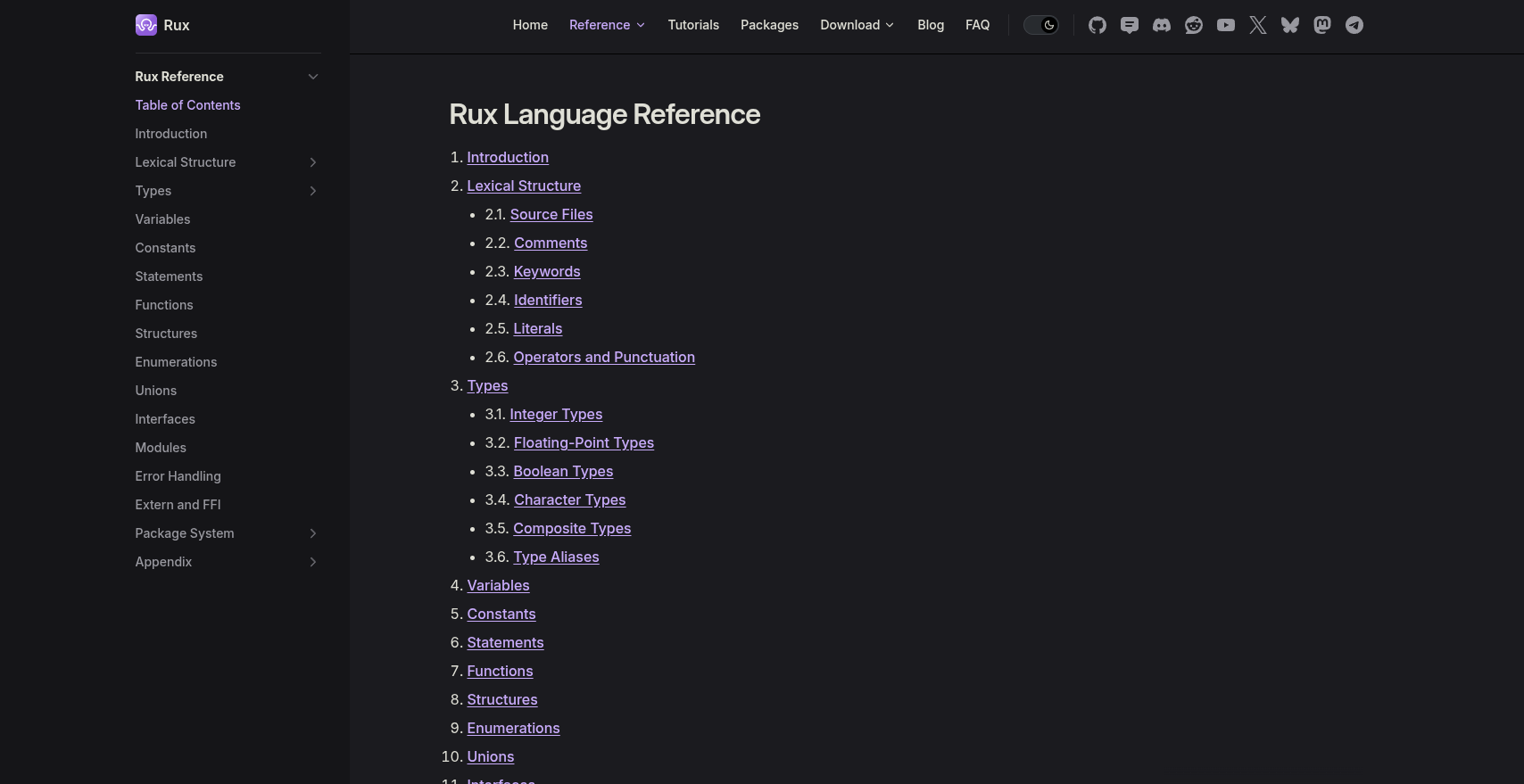
Task: Follow the Variables link in the contents list
Action: (x=498, y=585)
